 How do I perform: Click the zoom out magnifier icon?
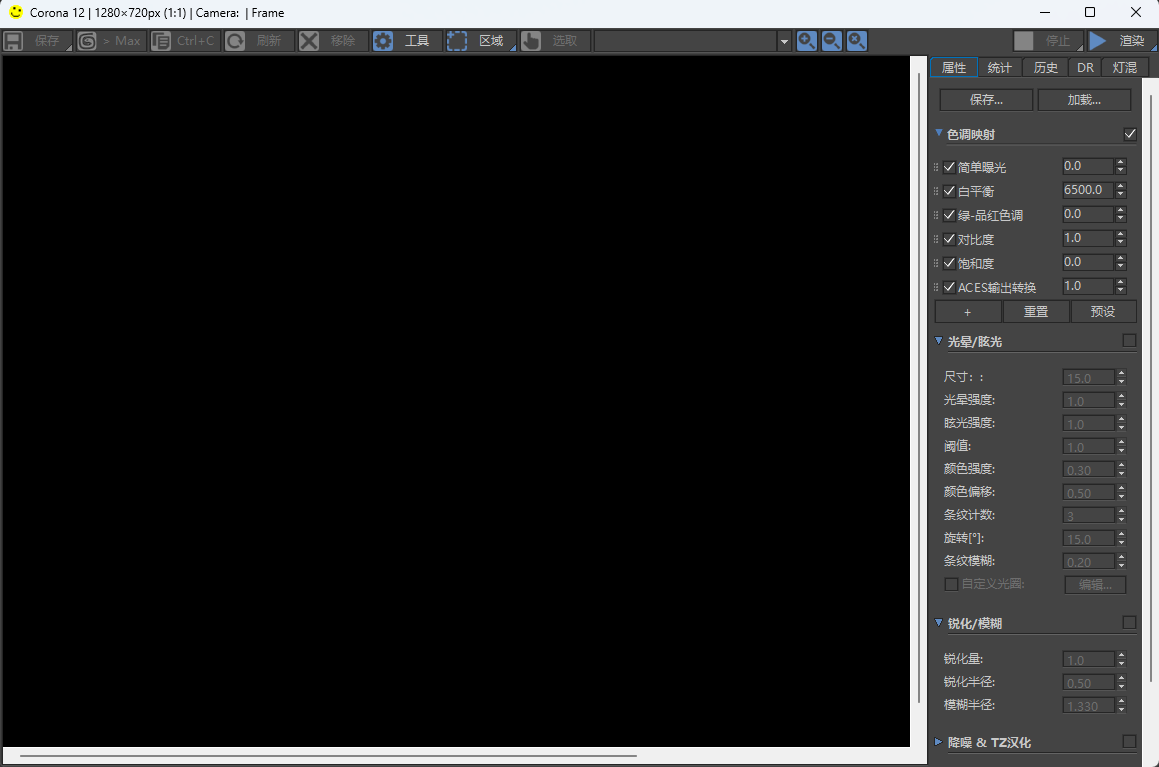coord(831,41)
